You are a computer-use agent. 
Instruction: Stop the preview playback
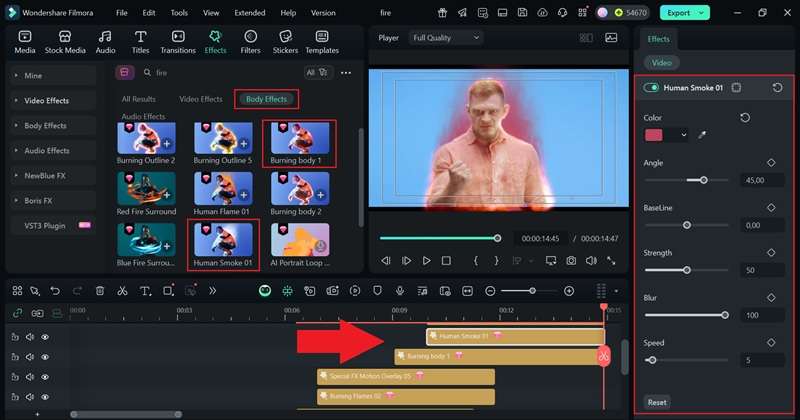[x=446, y=261]
